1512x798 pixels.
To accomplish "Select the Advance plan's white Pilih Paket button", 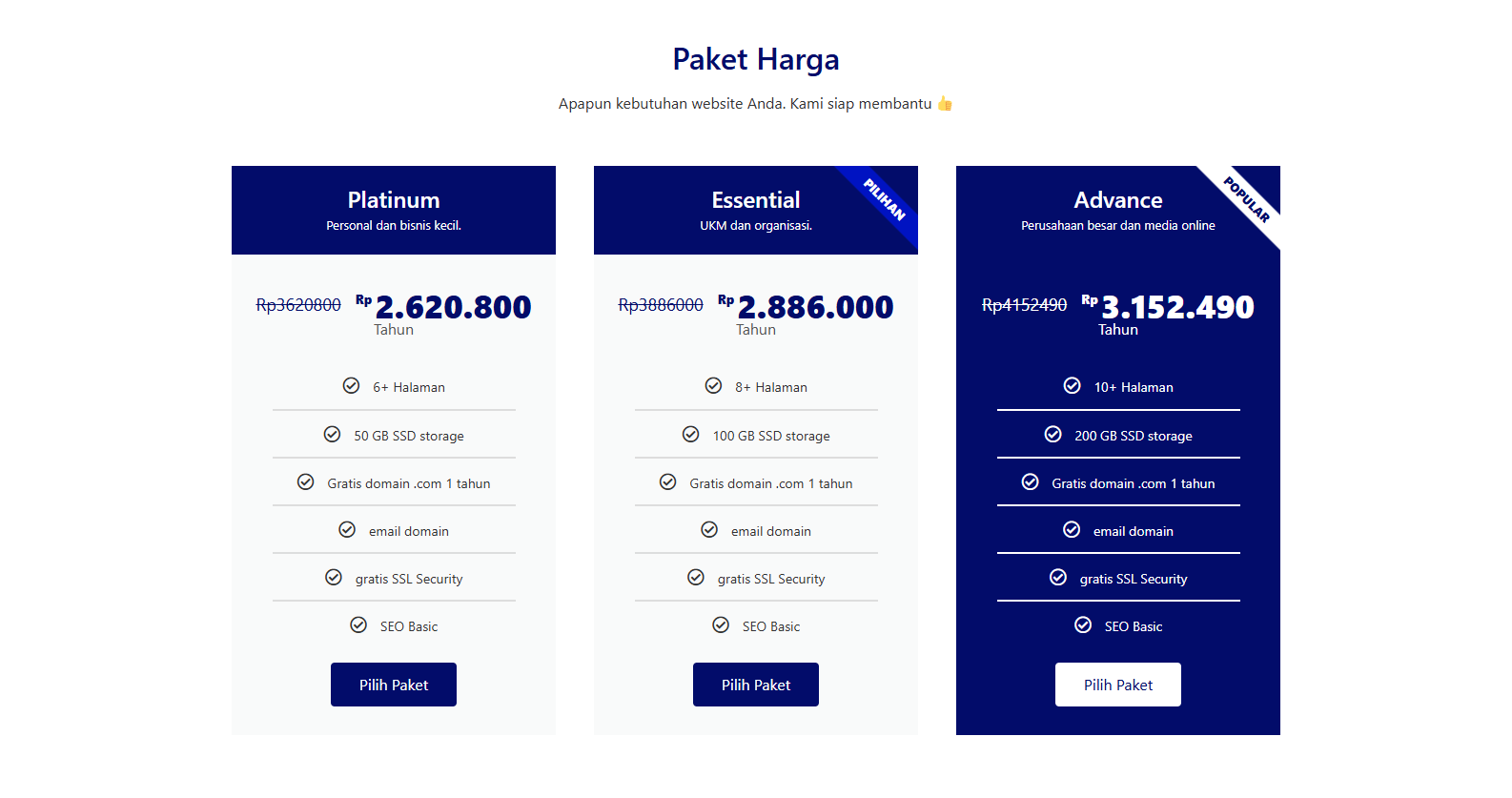I will (1118, 685).
